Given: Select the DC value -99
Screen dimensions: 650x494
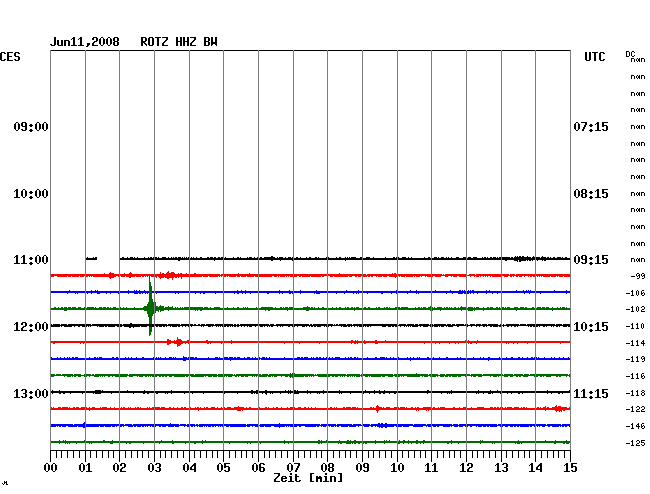Looking at the screenshot, I should [x=638, y=276].
